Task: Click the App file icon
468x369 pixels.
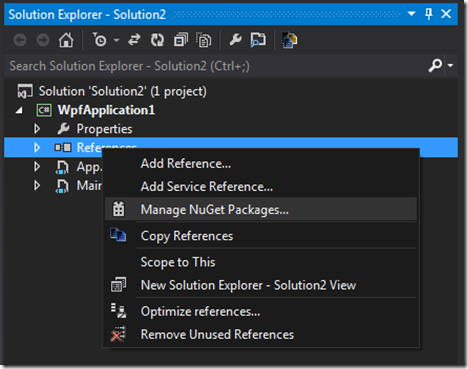Action: click(x=62, y=167)
